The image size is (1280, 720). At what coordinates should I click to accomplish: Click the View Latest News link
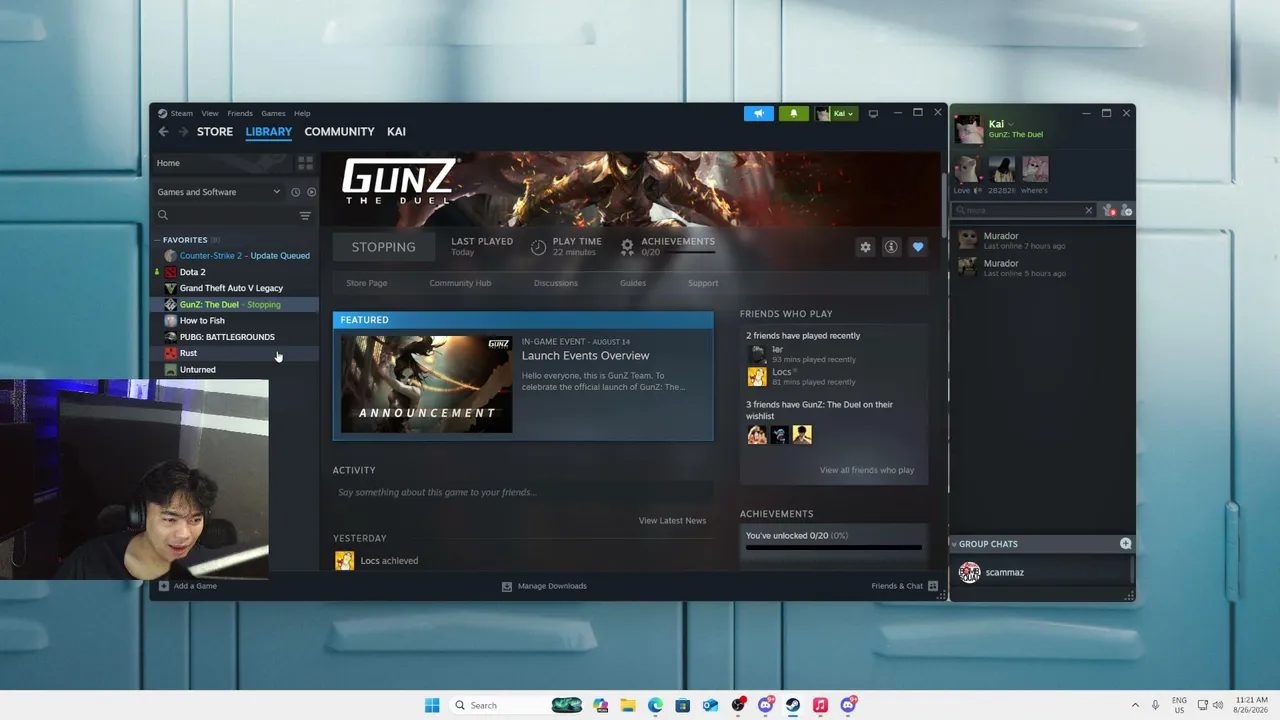click(x=672, y=520)
